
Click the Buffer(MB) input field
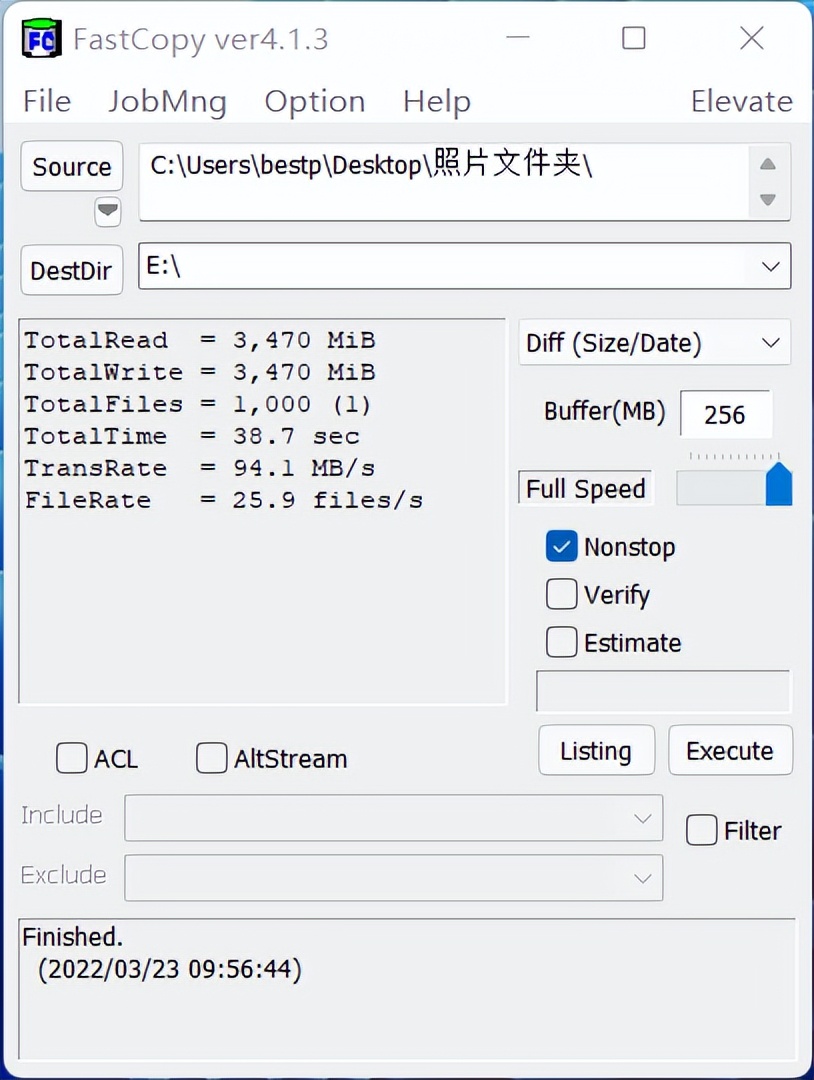point(726,413)
